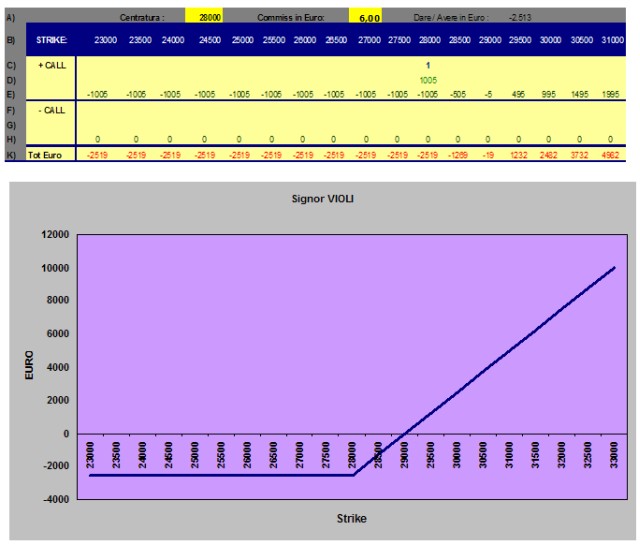Click the + CALL quantity cell showing 1
Screen dimensions: 640x545
pyautogui.click(x=428, y=64)
